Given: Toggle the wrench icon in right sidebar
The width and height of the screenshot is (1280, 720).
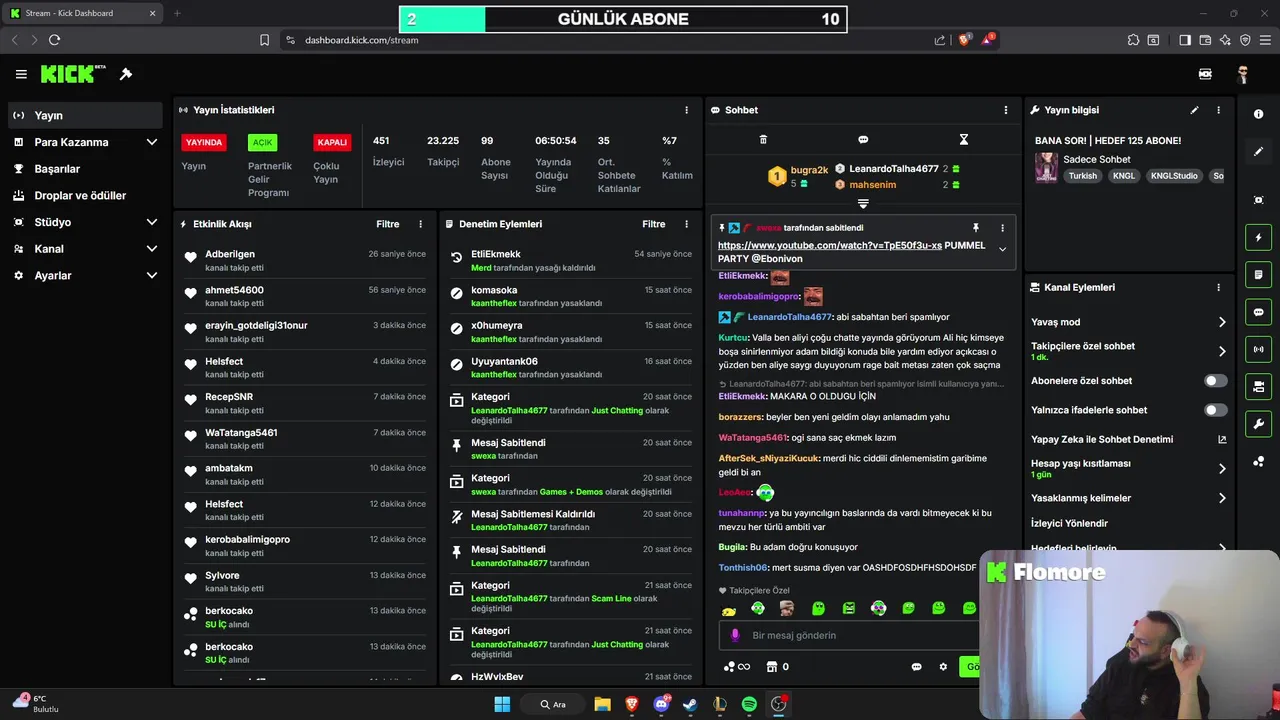Looking at the screenshot, I should click(x=1258, y=424).
